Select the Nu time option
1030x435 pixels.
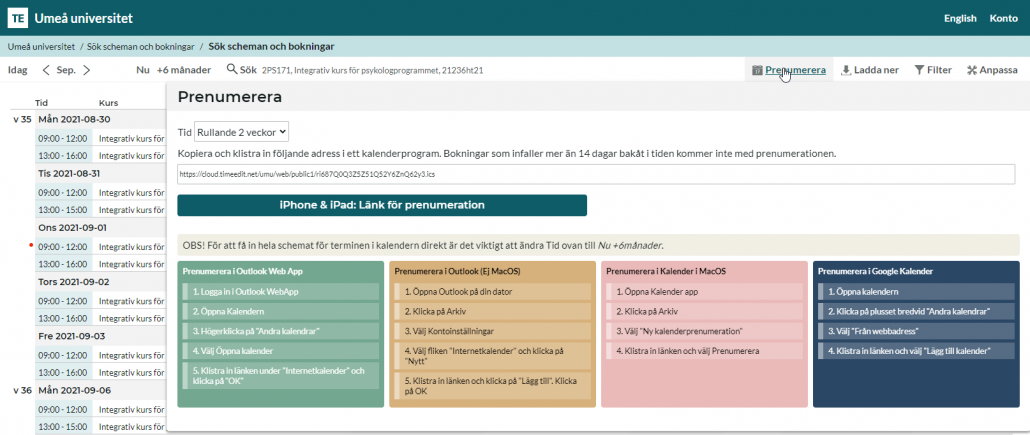tap(143, 70)
